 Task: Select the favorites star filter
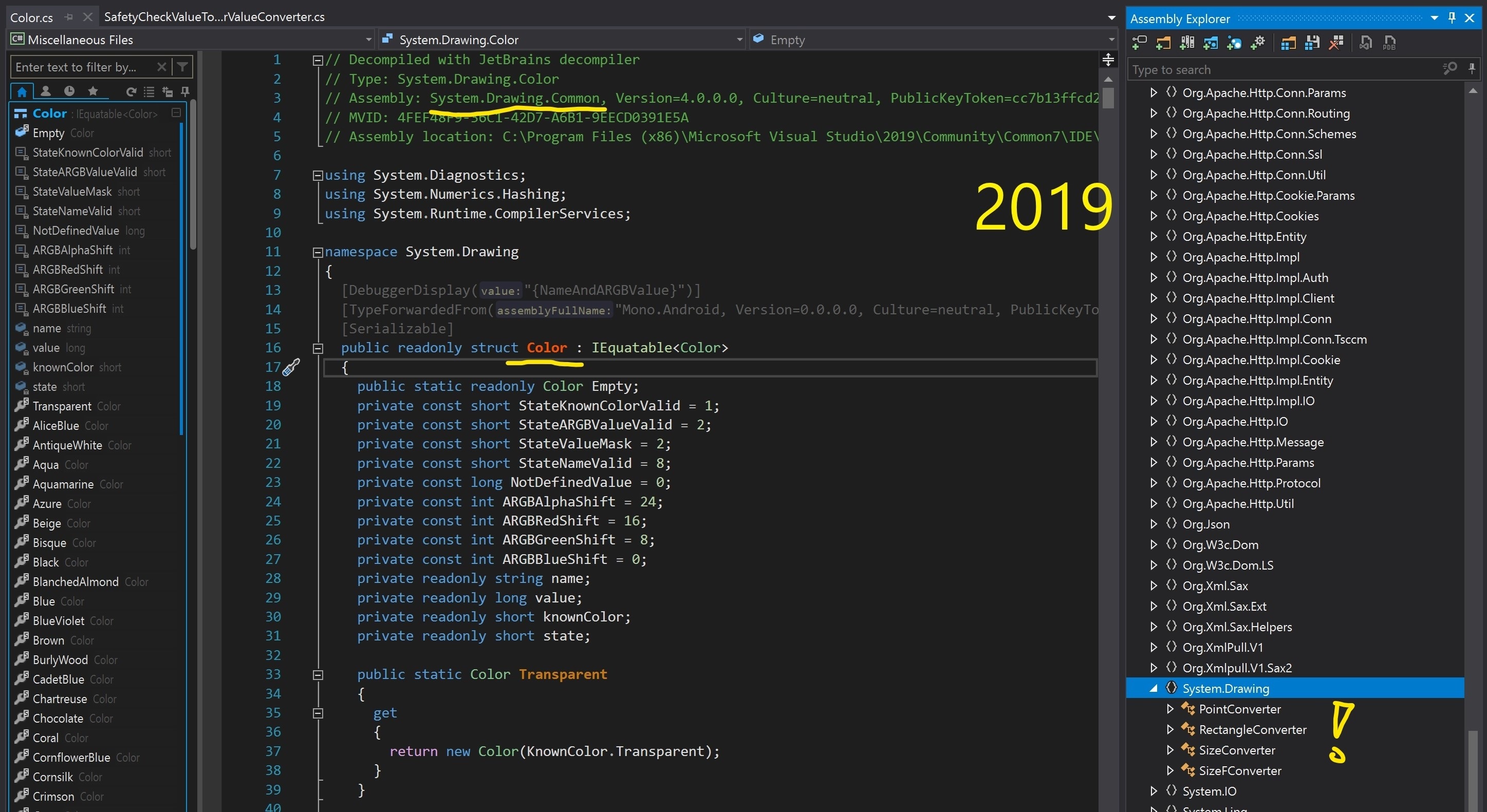(94, 91)
